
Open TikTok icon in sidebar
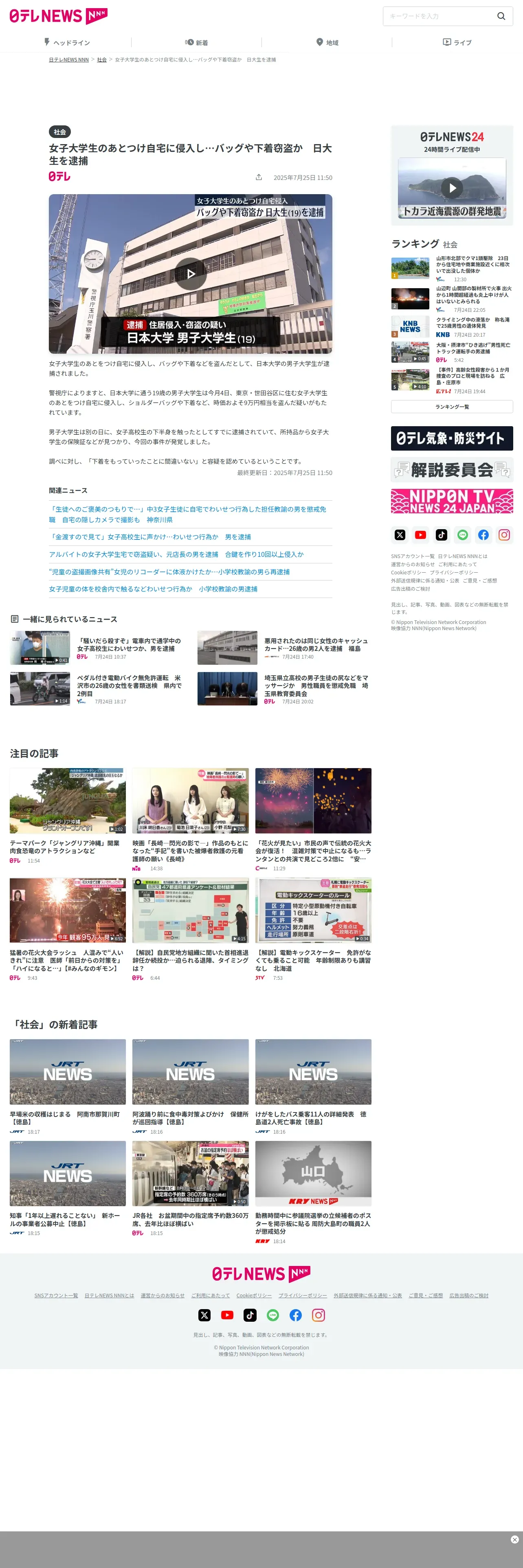click(442, 535)
